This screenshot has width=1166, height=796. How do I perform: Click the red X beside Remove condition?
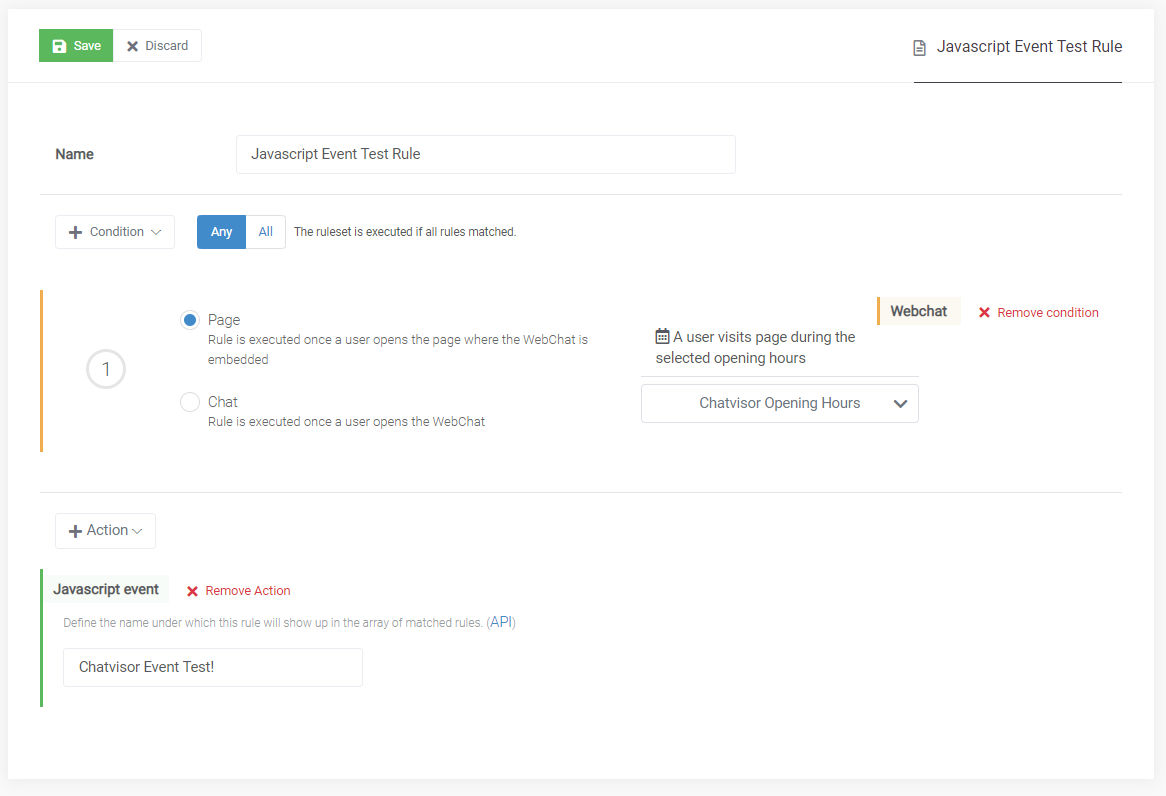click(x=984, y=312)
